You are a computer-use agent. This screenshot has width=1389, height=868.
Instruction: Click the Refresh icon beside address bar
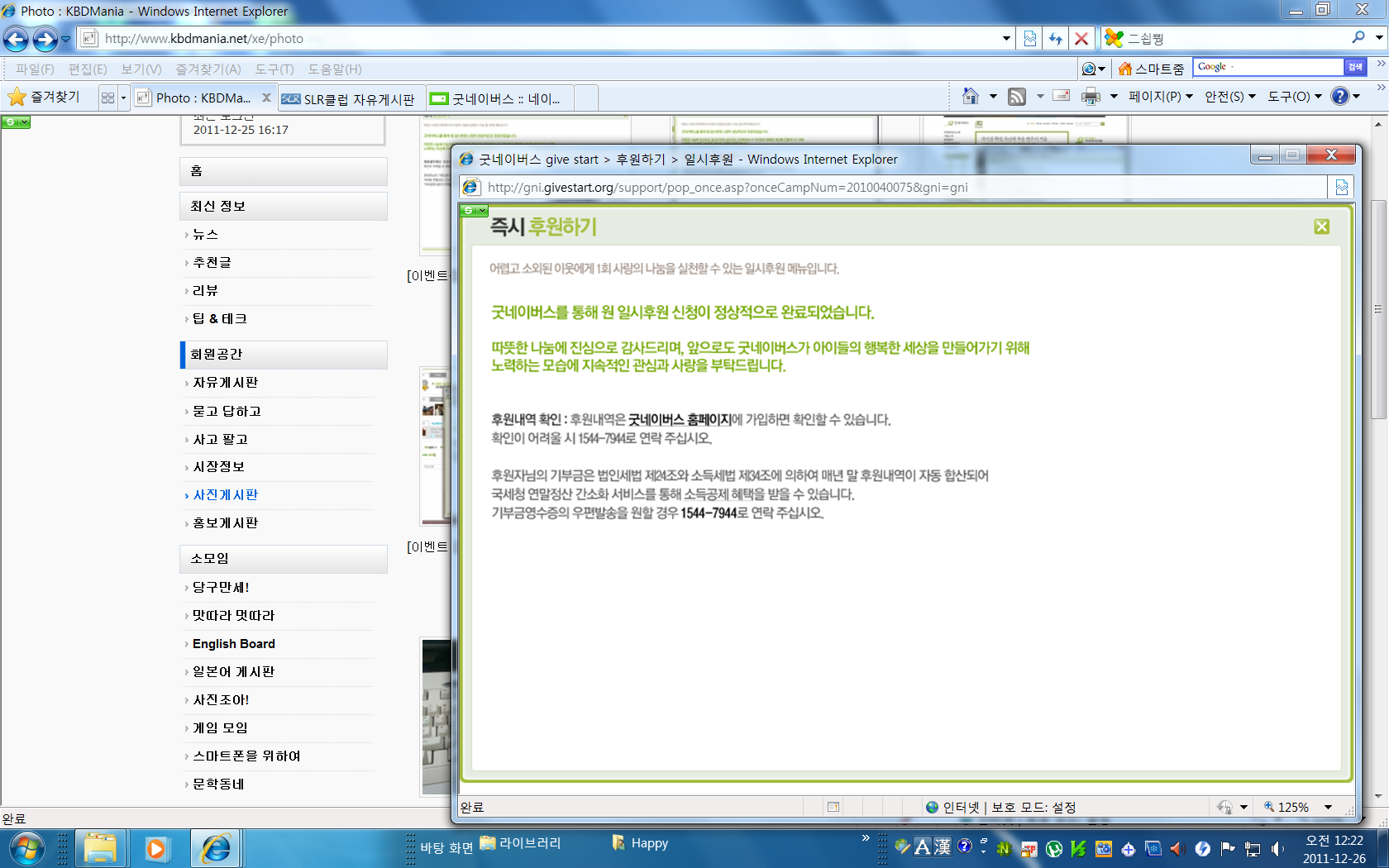coord(1056,39)
